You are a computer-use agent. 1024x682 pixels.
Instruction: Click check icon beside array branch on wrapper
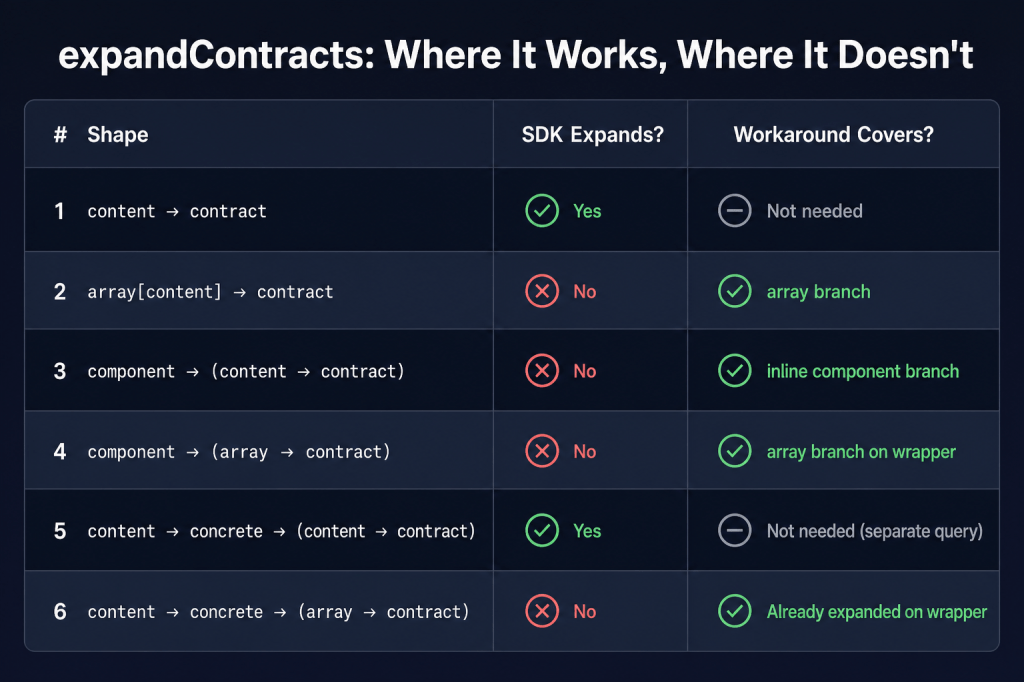click(735, 451)
